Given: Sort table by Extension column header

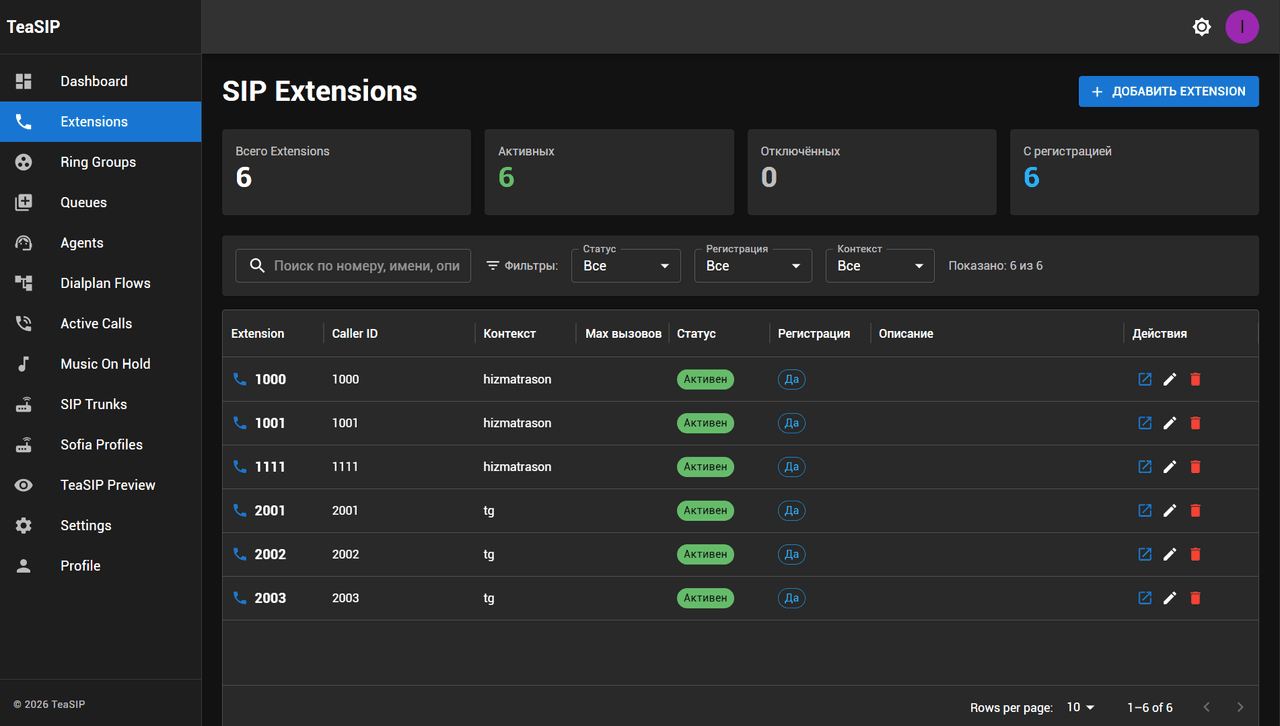Looking at the screenshot, I should (x=258, y=334).
